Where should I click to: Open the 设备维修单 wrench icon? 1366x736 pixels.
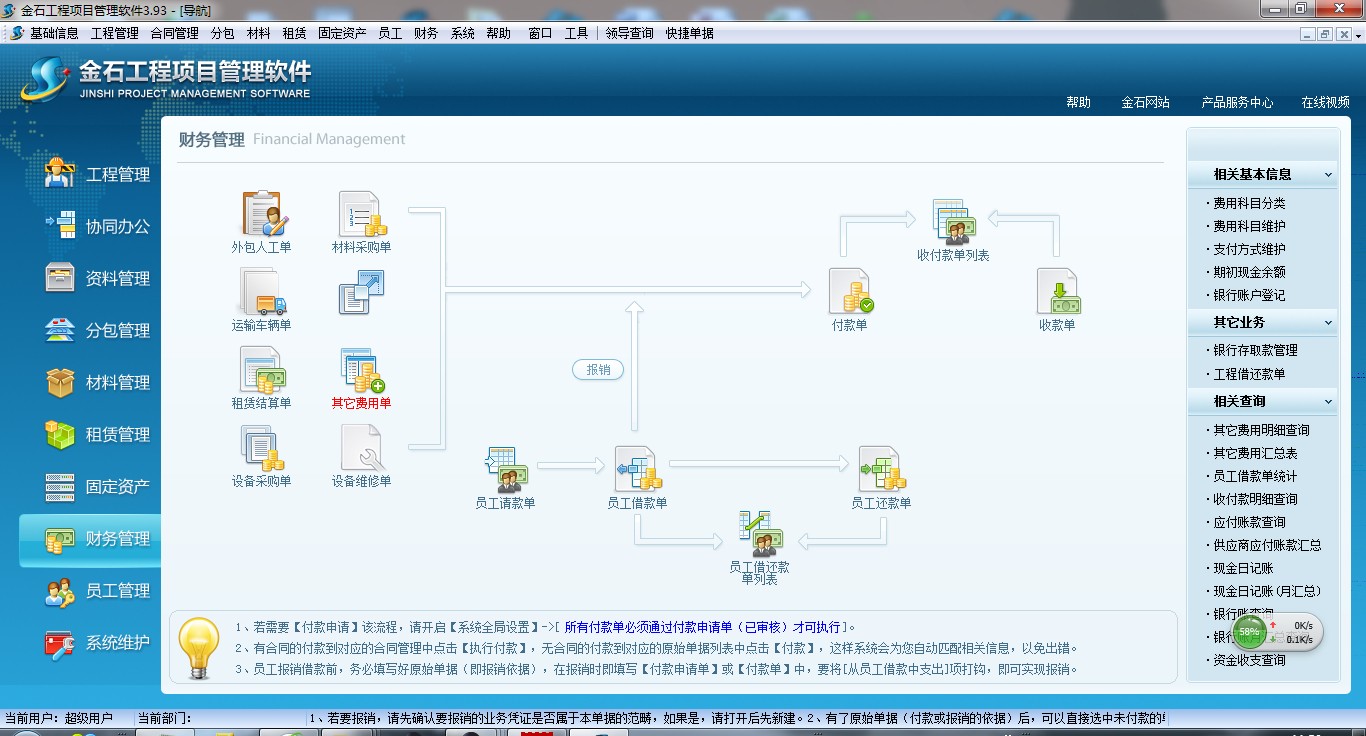[x=362, y=447]
